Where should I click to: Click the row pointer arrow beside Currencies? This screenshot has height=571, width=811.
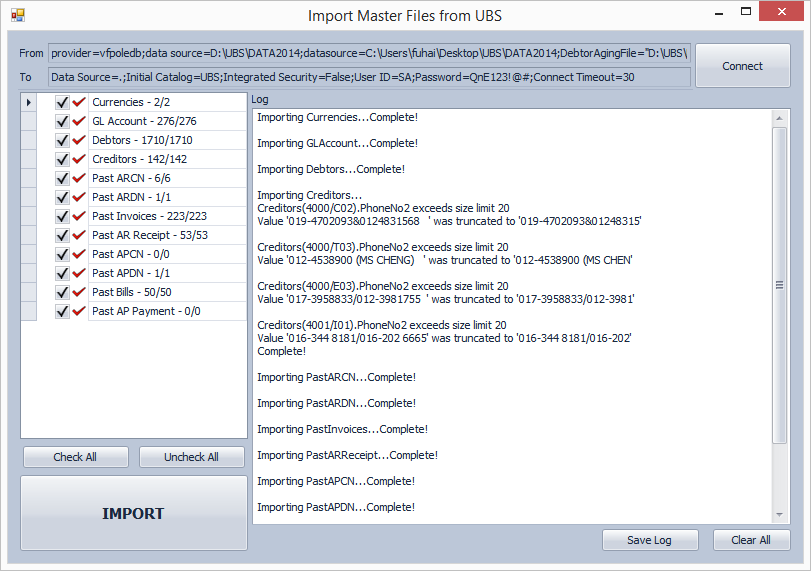coord(28,102)
